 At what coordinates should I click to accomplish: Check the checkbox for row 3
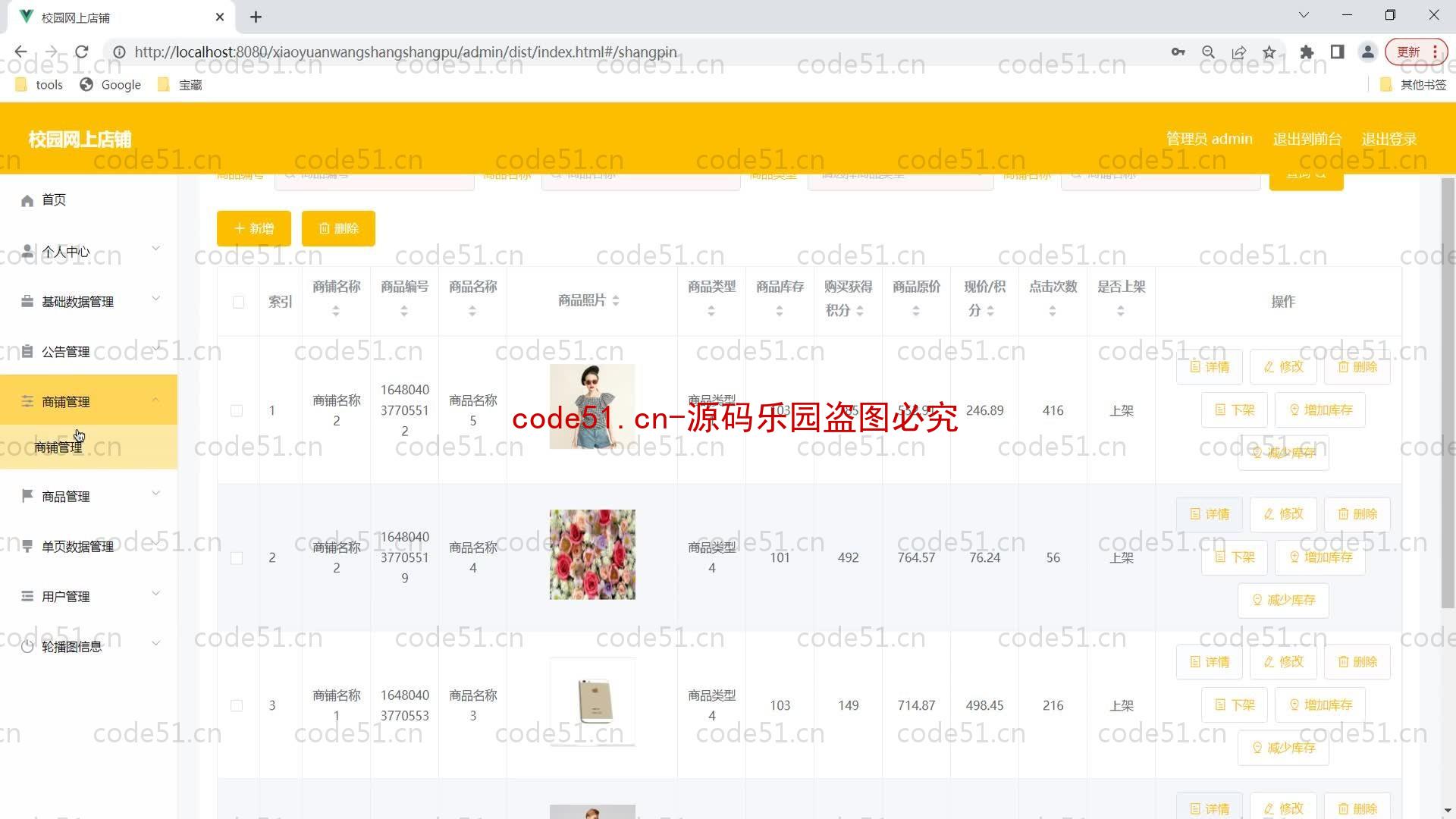pos(237,705)
